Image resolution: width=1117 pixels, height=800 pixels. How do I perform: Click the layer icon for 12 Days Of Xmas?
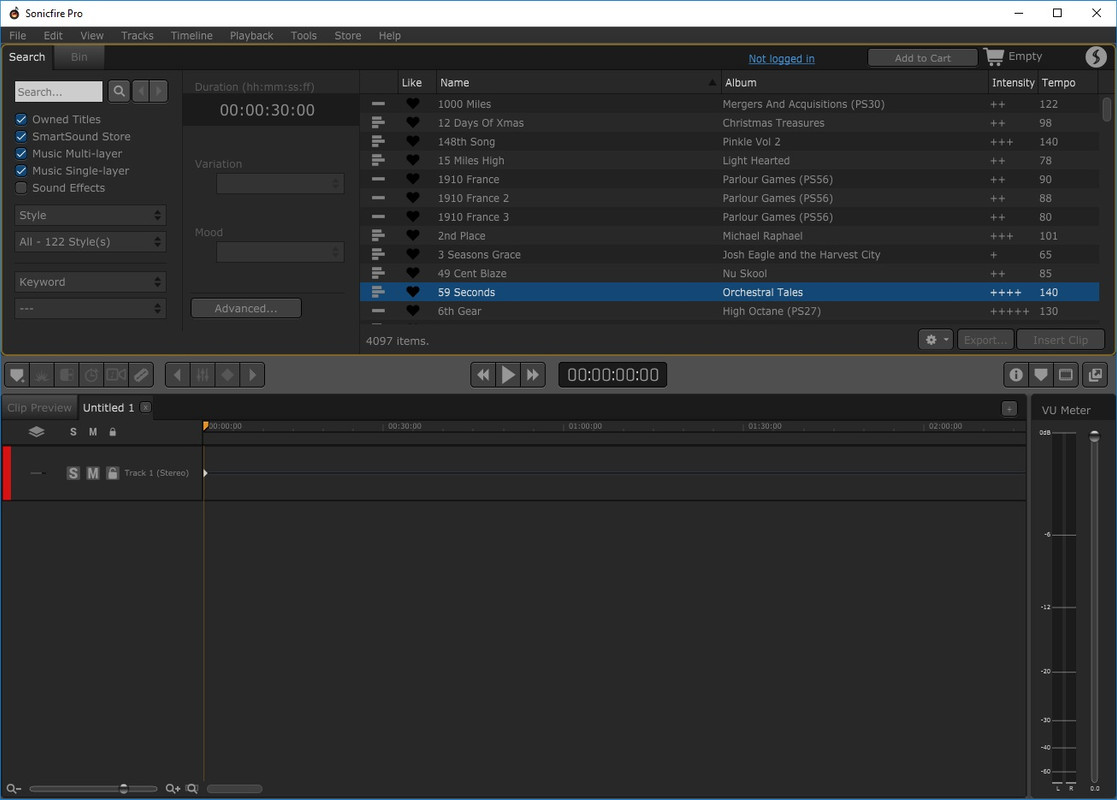click(378, 123)
